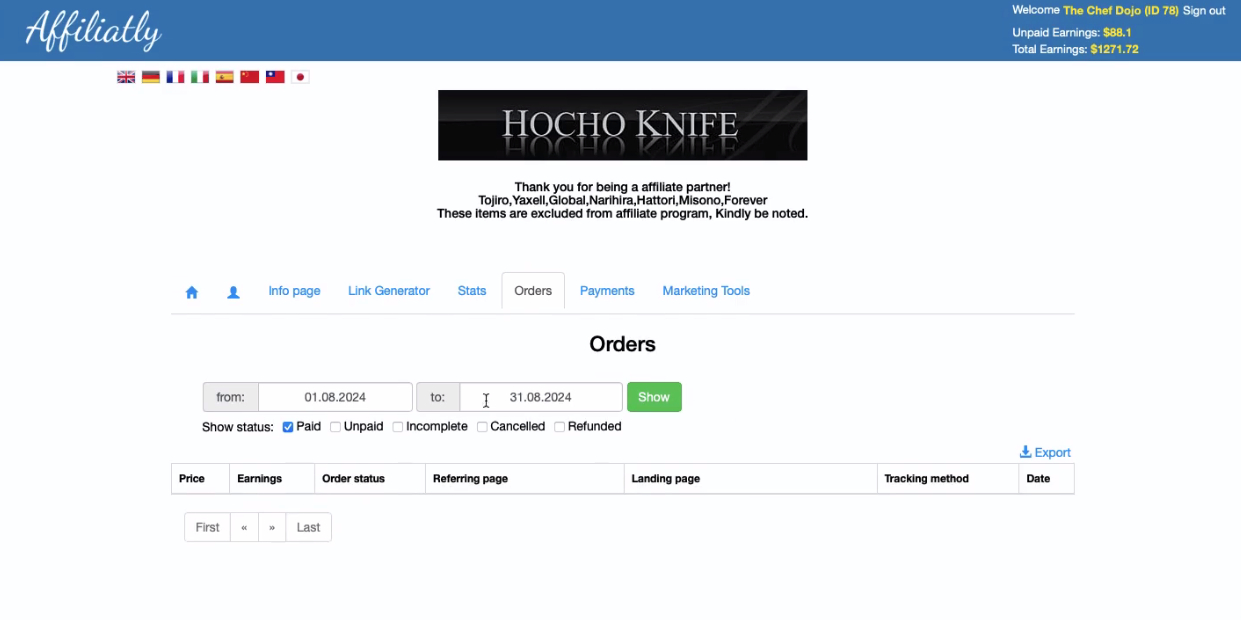Viewport: 1241px width, 620px height.
Task: Switch to the Stats tab
Action: tap(472, 291)
